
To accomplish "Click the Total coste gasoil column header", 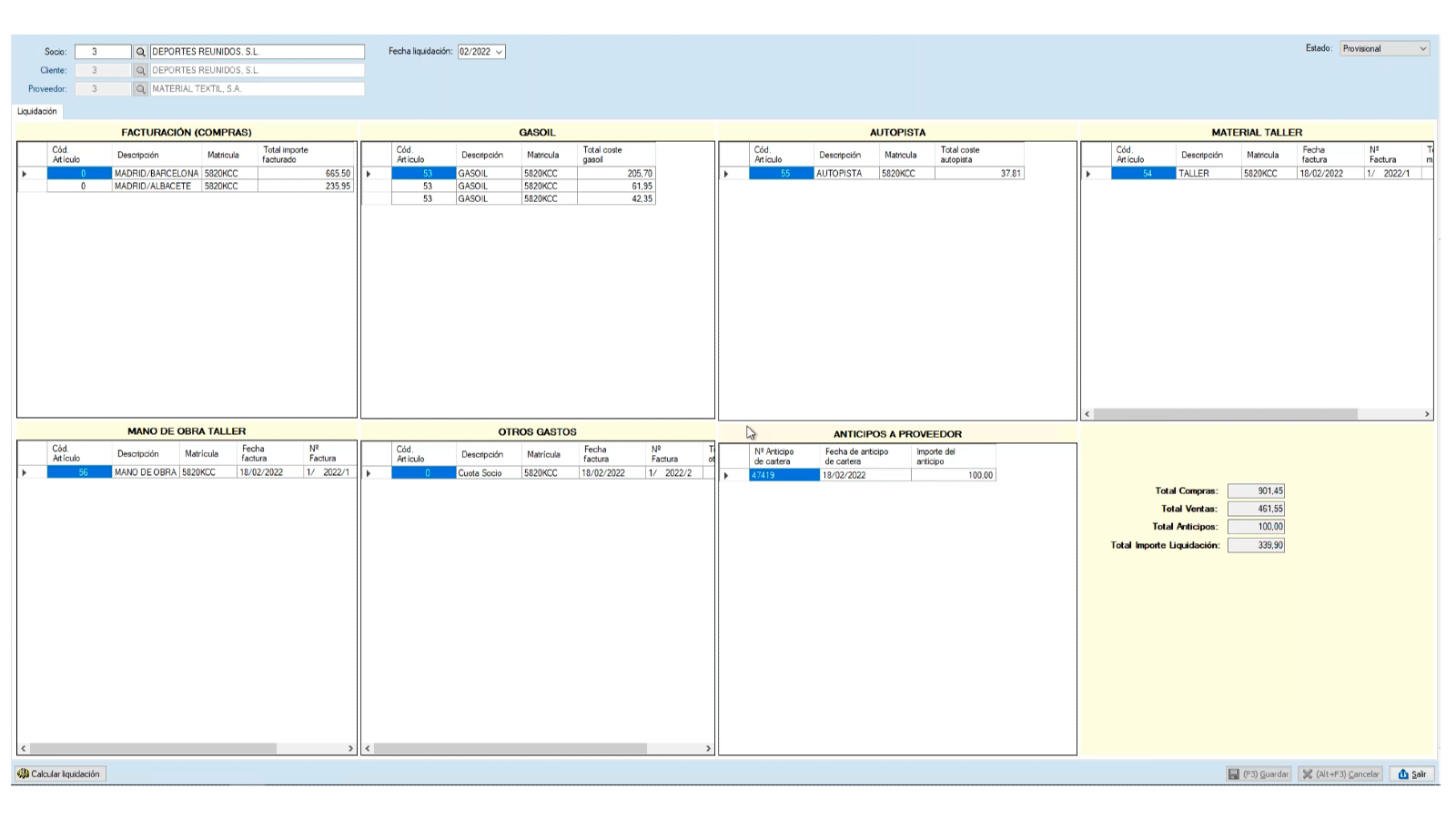I will point(615,155).
